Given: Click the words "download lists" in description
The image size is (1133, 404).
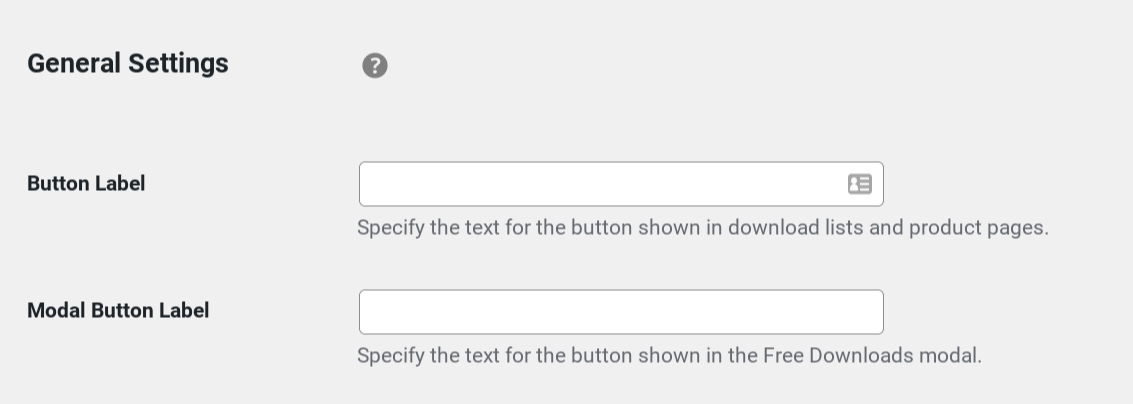Looking at the screenshot, I should click(795, 228).
